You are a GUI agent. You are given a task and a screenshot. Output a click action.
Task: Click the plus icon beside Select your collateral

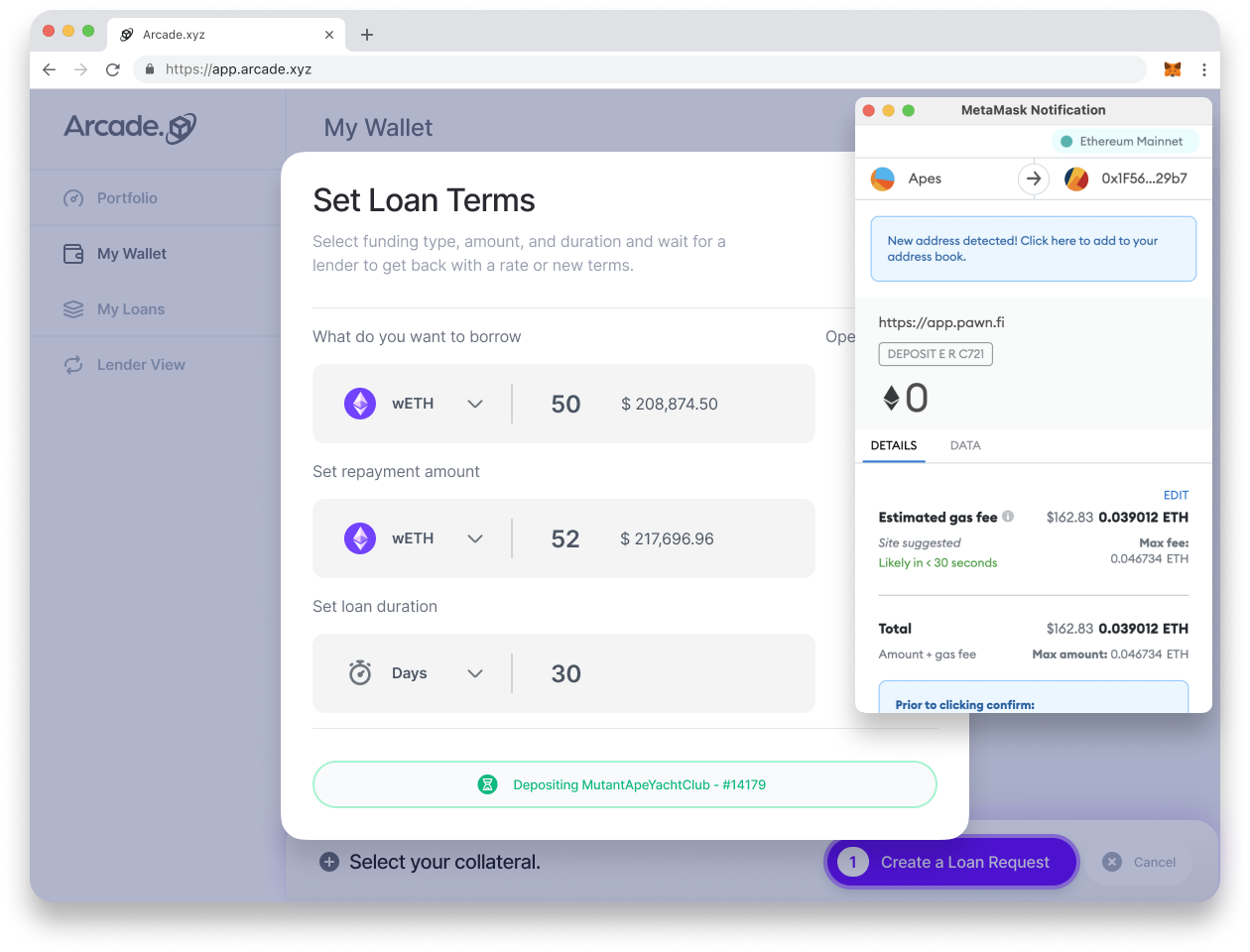coord(329,863)
